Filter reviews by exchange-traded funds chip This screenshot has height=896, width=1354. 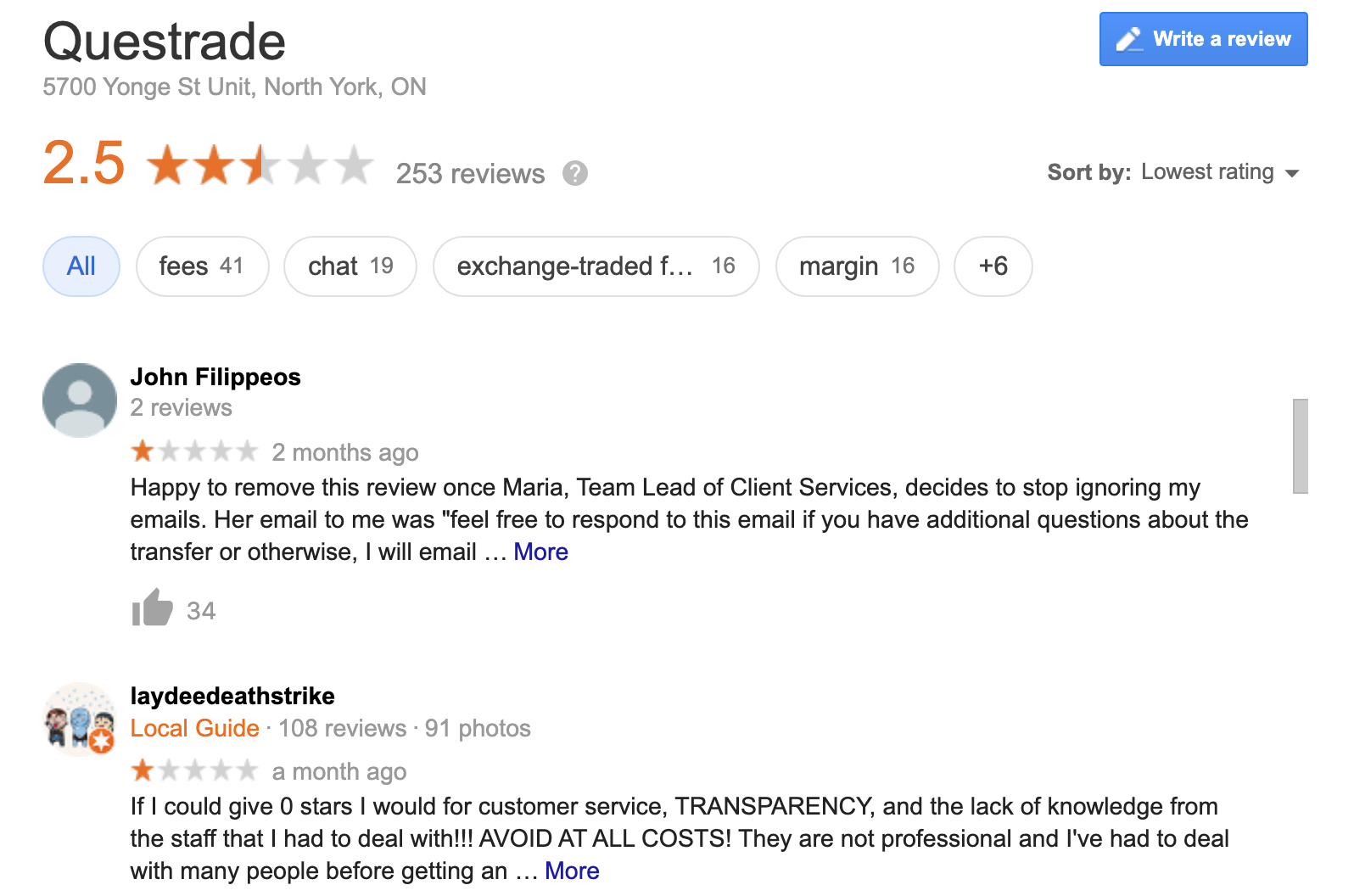(x=596, y=266)
